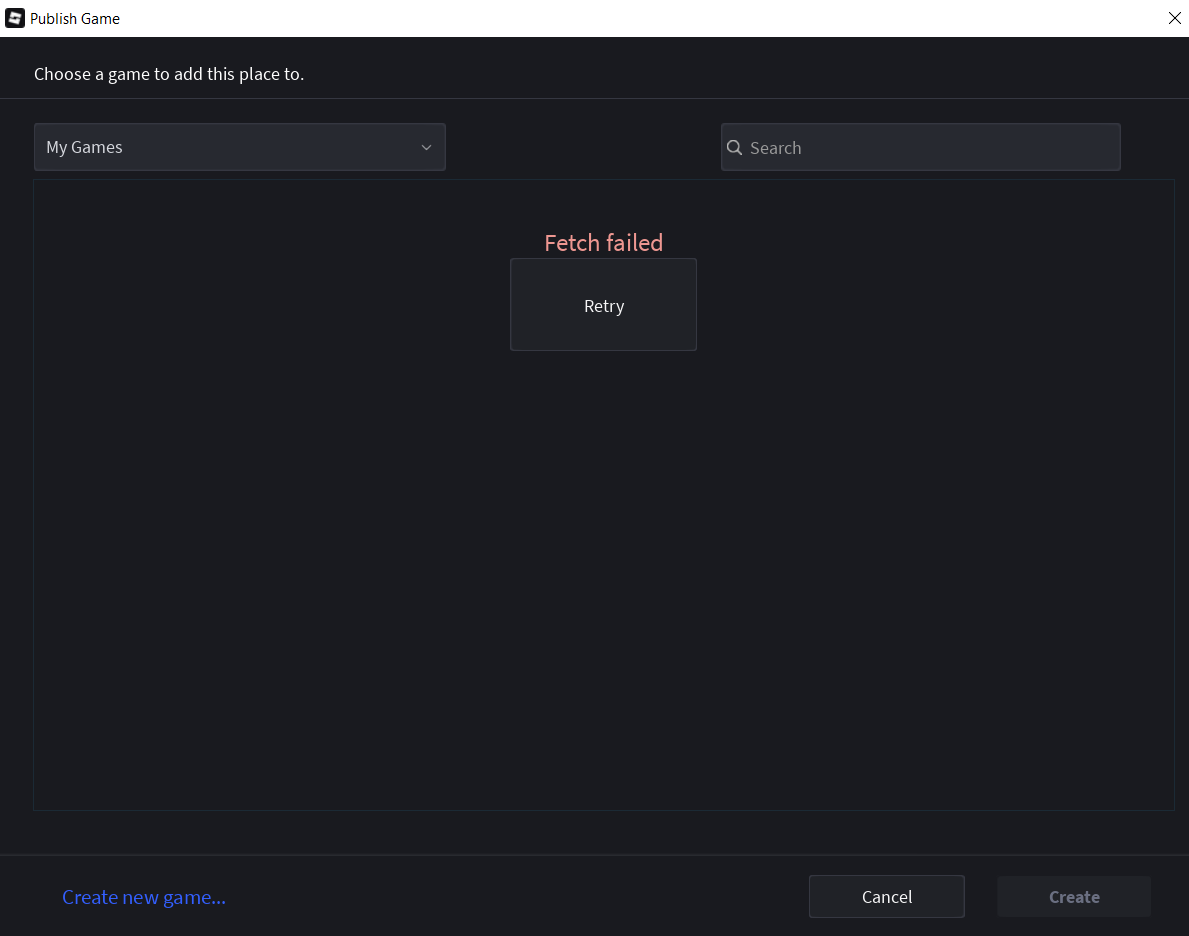
Task: Close the Publish Game window
Action: [x=1174, y=18]
